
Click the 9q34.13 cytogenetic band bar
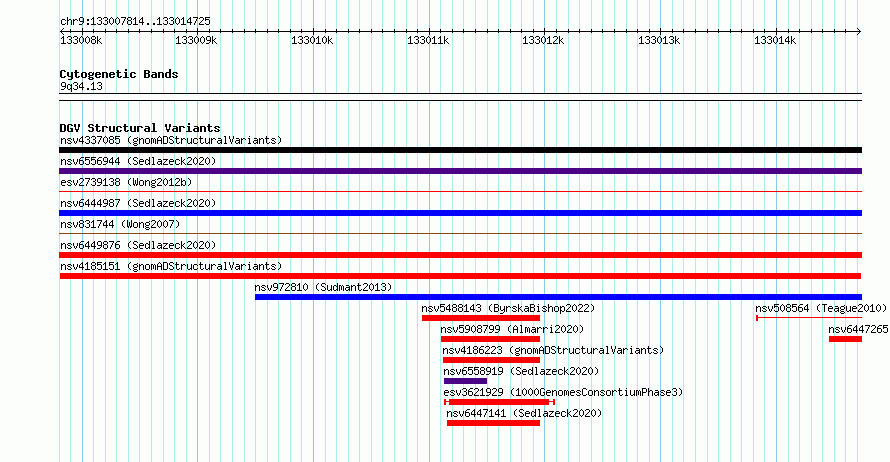pyautogui.click(x=460, y=97)
